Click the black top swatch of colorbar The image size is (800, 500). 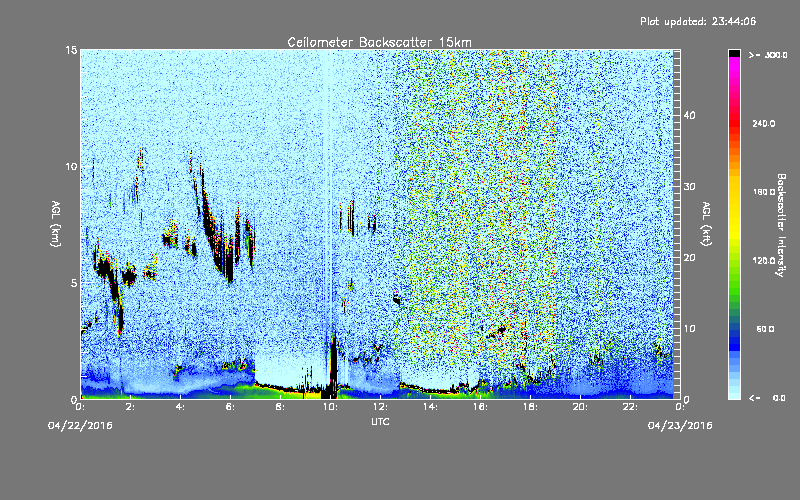pos(734,53)
